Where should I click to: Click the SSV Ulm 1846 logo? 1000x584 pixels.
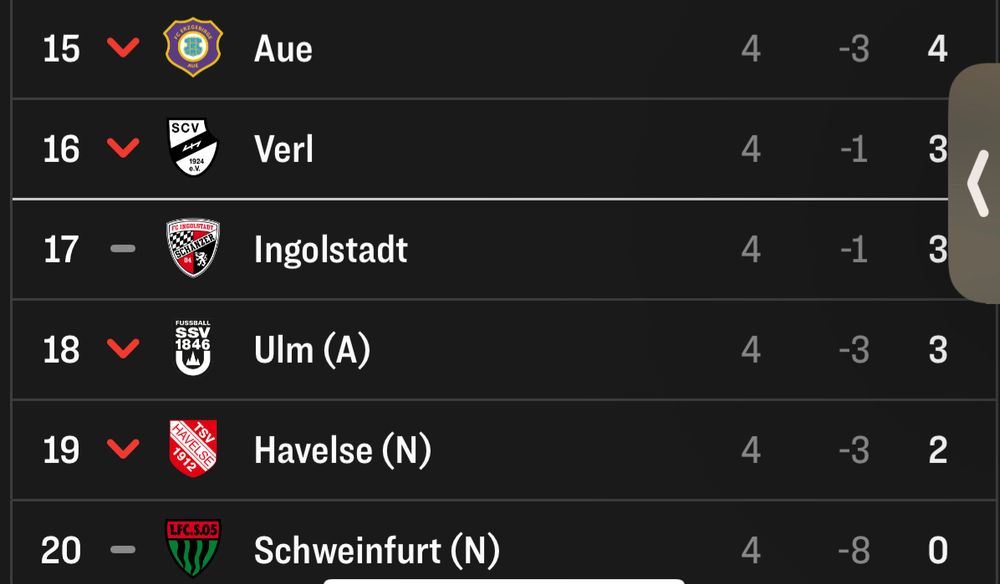(x=192, y=349)
